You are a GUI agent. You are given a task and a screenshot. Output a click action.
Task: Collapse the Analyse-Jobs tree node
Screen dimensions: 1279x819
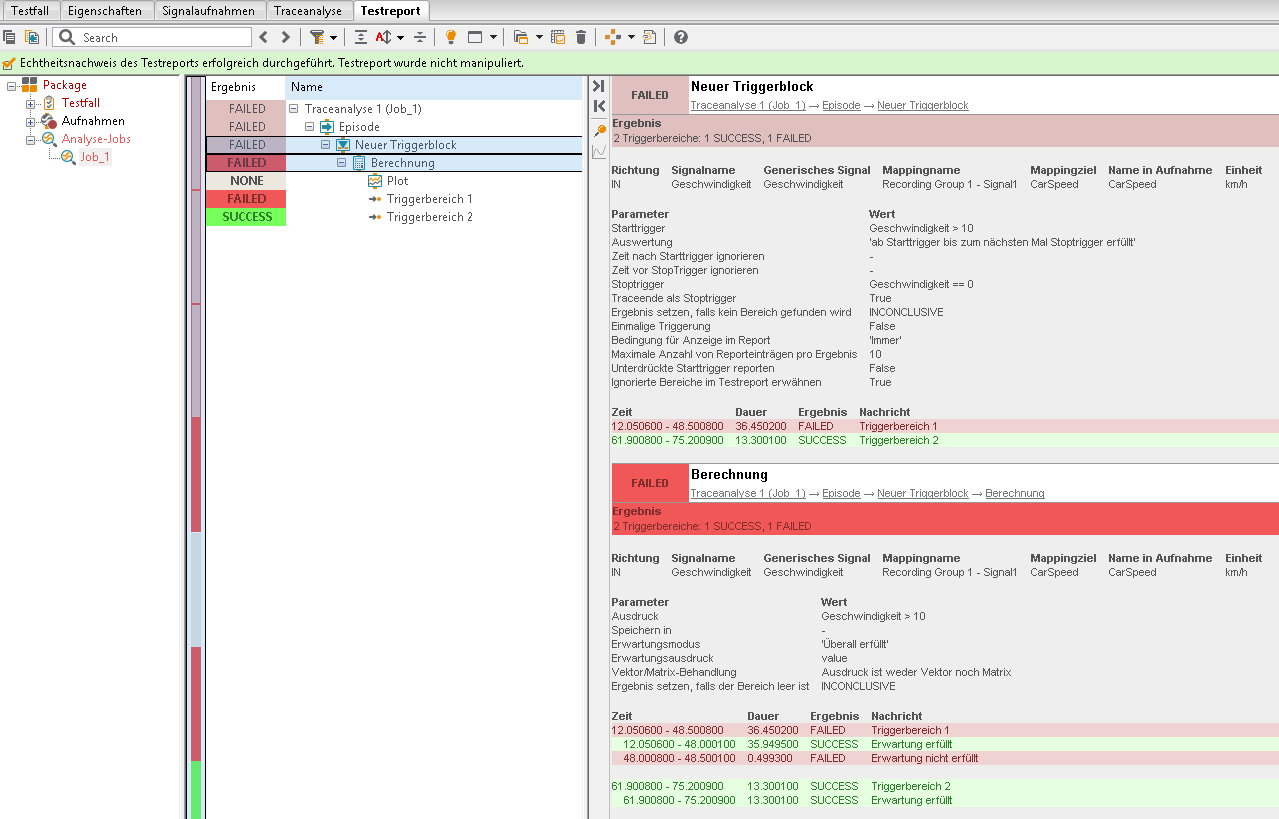pyautogui.click(x=30, y=139)
